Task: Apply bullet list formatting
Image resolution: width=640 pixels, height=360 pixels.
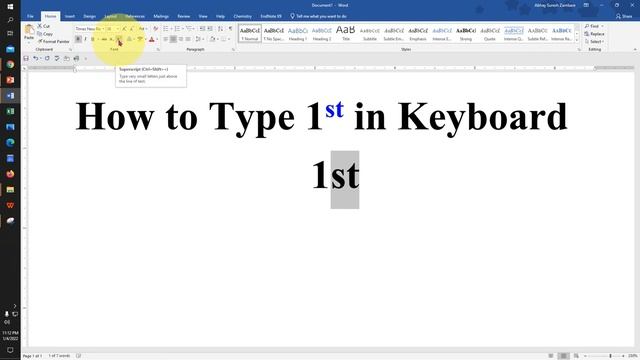Action: 167,29
